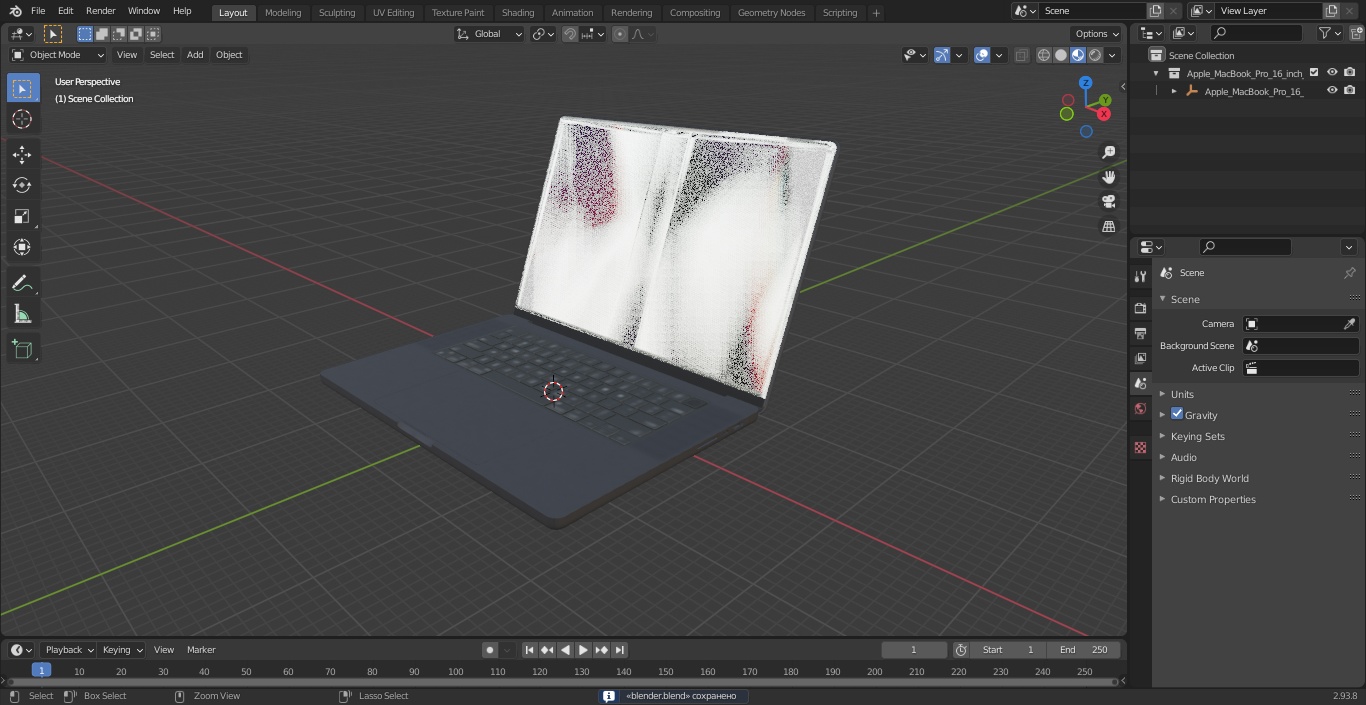Click the Z axis on navigation gizmo
The width and height of the screenshot is (1366, 705).
pos(1086,84)
